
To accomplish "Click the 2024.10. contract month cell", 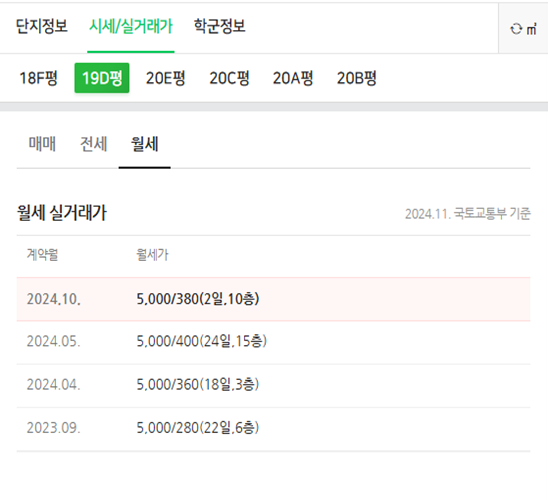I will 53,299.
